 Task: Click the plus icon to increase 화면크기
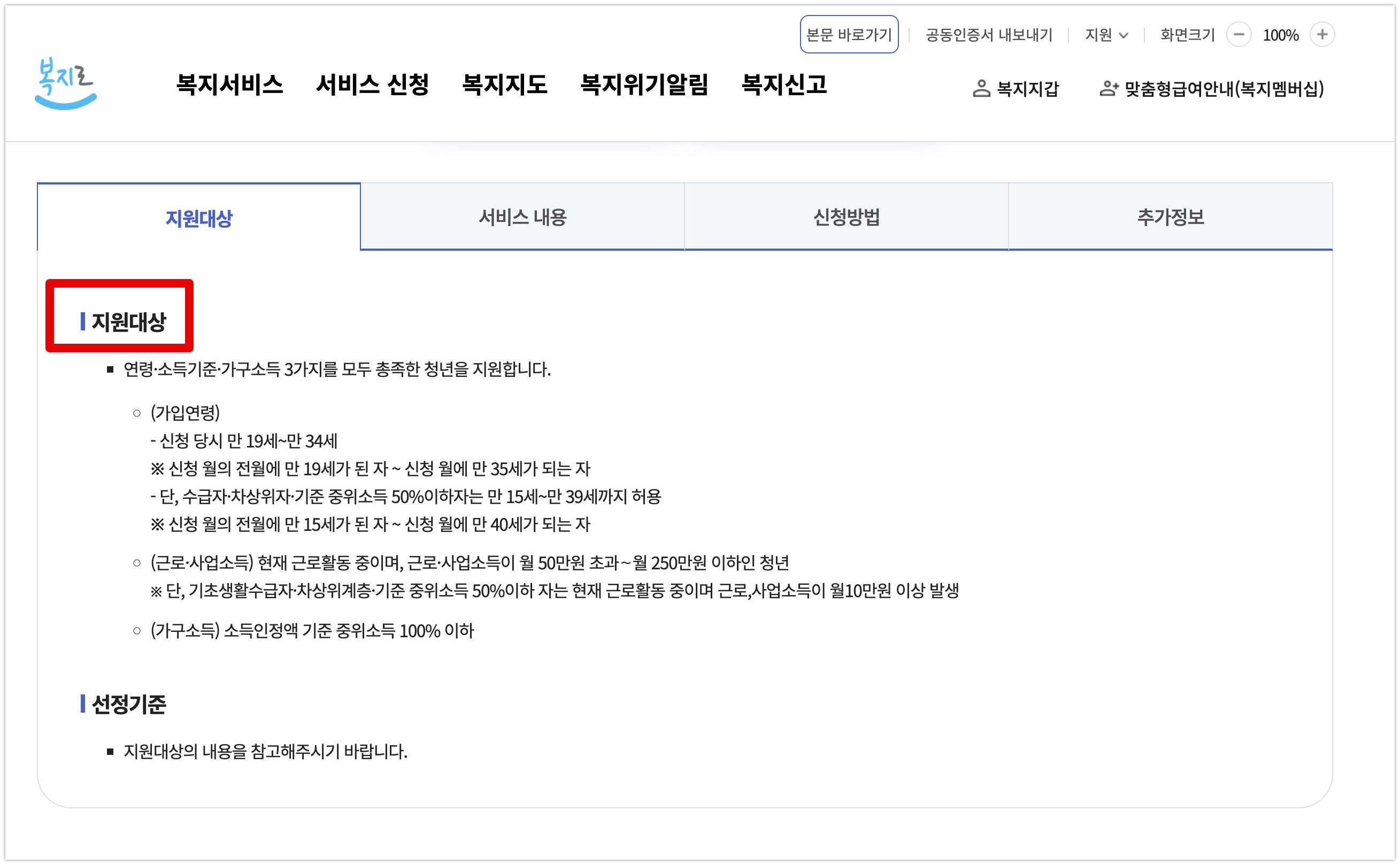point(1321,35)
